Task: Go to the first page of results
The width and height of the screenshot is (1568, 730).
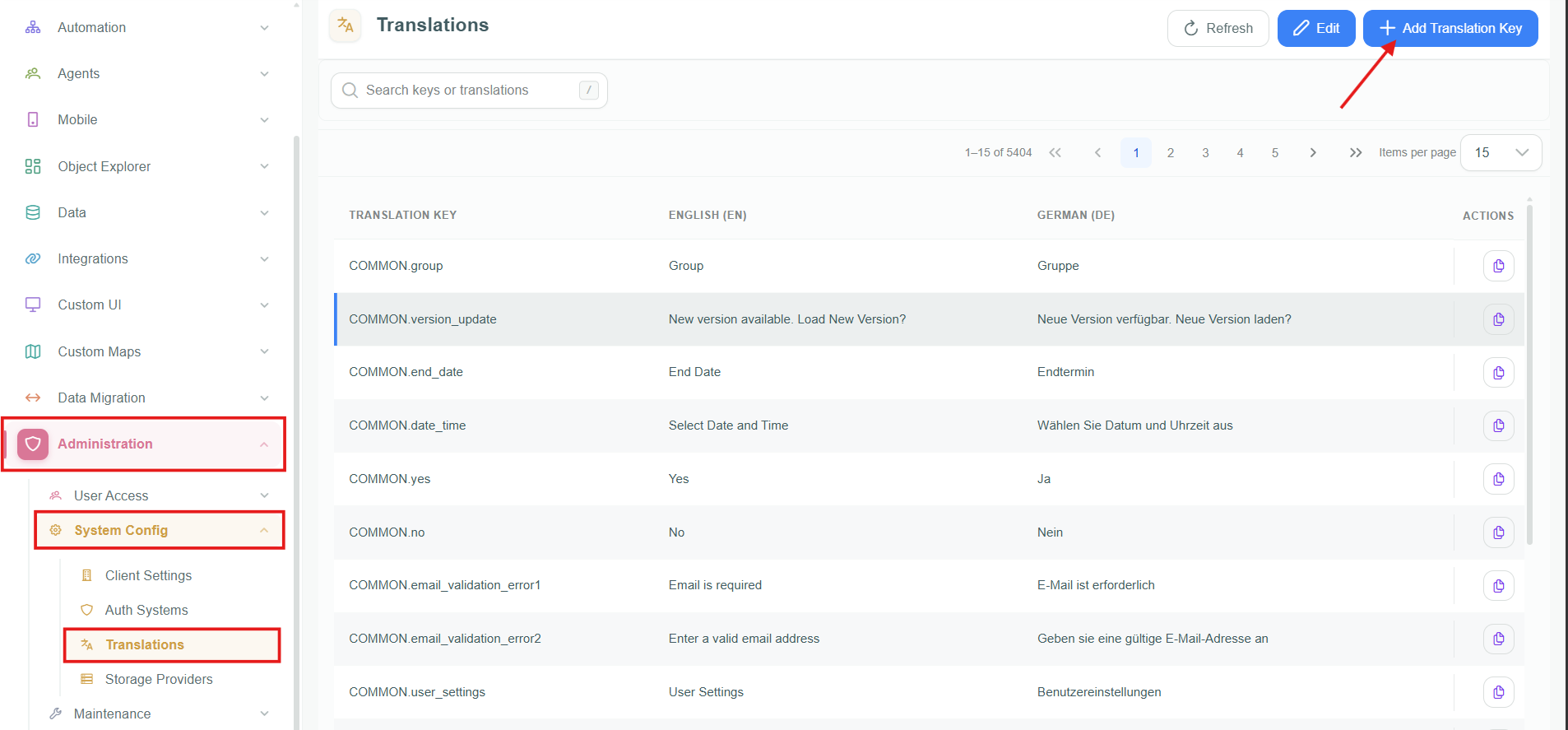Action: tap(1055, 152)
